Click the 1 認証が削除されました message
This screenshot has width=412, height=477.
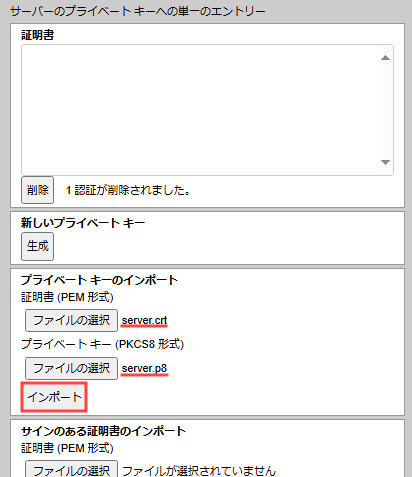pos(128,190)
